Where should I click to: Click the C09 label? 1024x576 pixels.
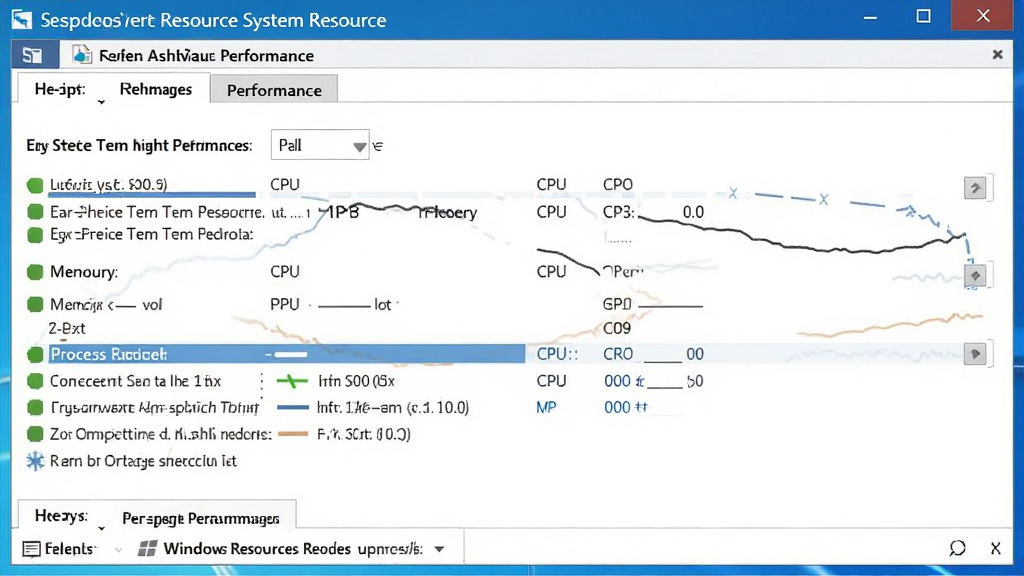[617, 328]
